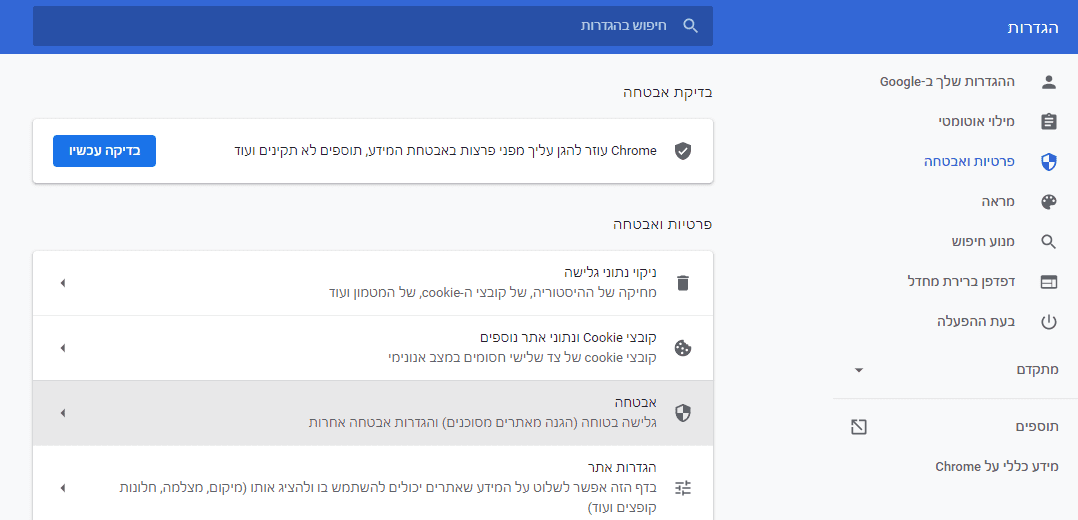Click the palette appearance icon in sidebar
1078x520 pixels.
point(1048,201)
